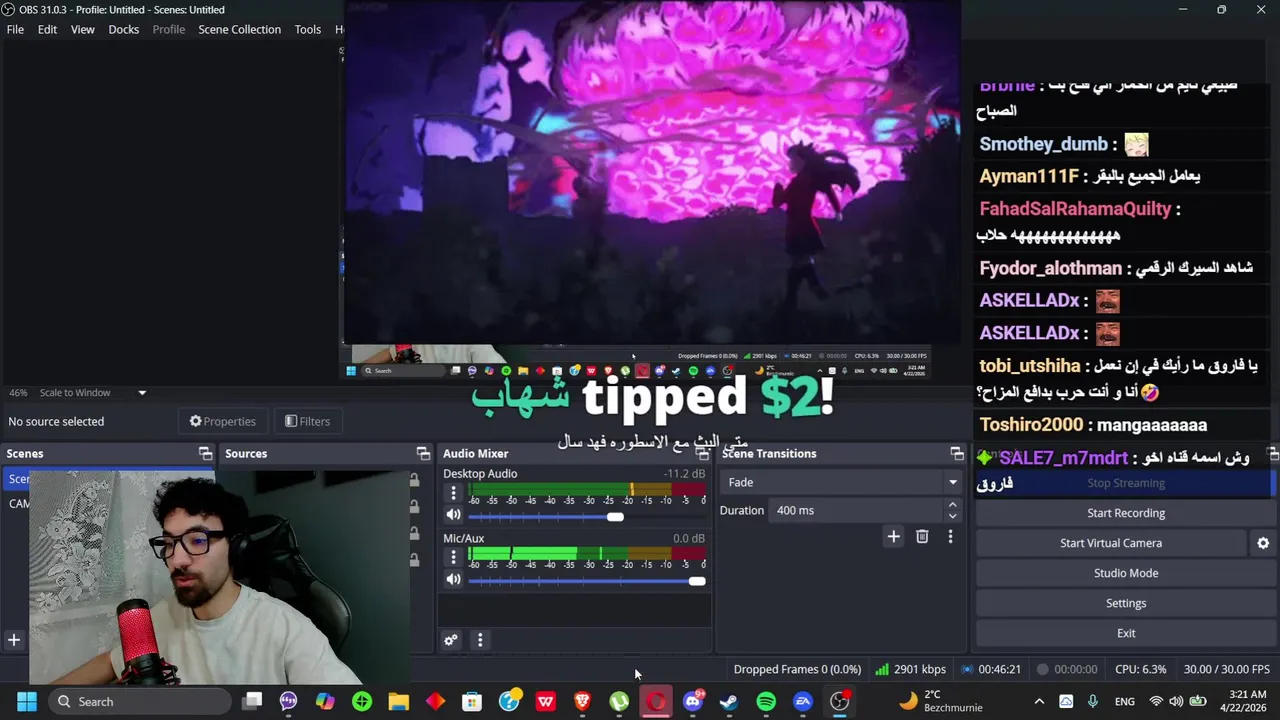Open Discord from the taskbar

[692, 701]
